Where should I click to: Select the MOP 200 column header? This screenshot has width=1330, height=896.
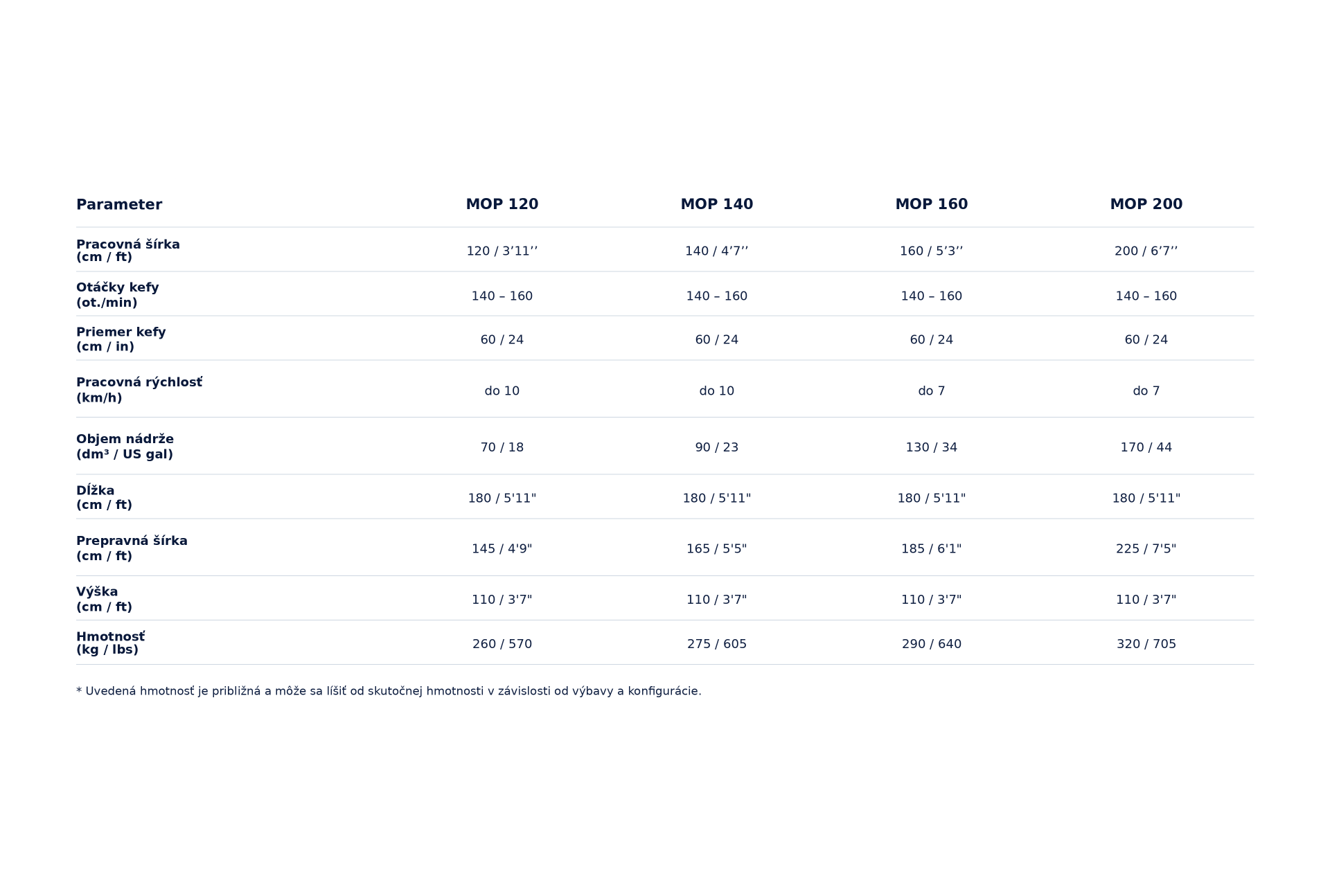click(x=1146, y=204)
